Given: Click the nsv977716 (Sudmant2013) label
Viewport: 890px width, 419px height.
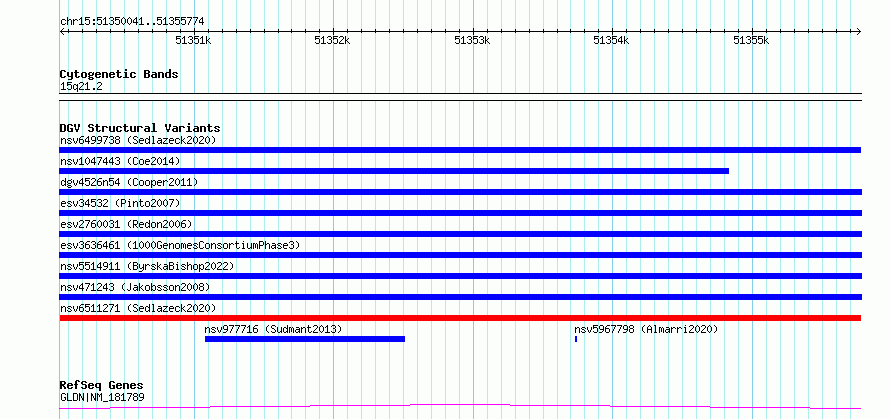Looking at the screenshot, I should click(x=273, y=329).
